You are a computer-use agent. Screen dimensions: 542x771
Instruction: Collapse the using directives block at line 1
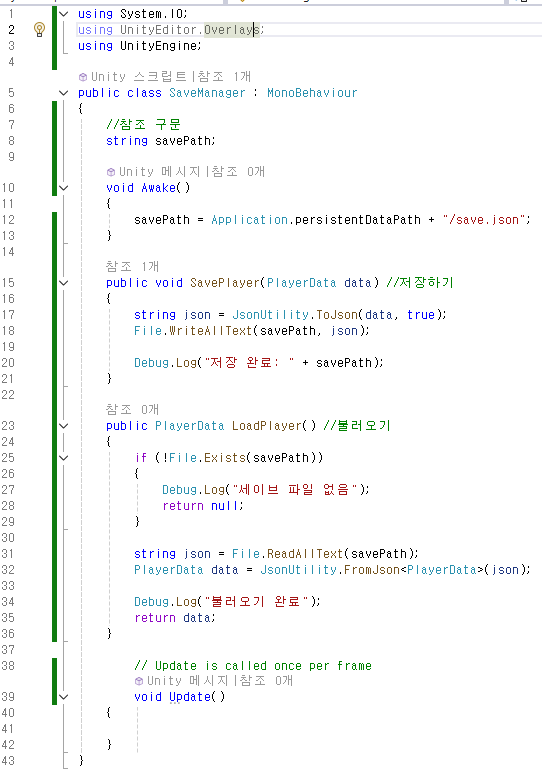pyautogui.click(x=63, y=14)
